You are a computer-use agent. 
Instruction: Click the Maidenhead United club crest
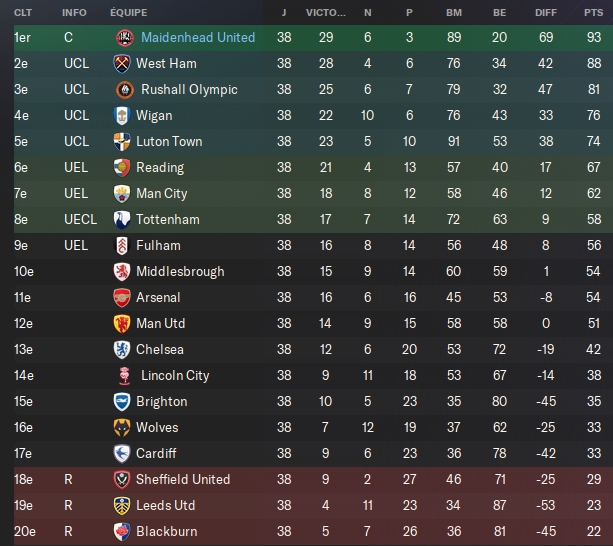(x=125, y=37)
